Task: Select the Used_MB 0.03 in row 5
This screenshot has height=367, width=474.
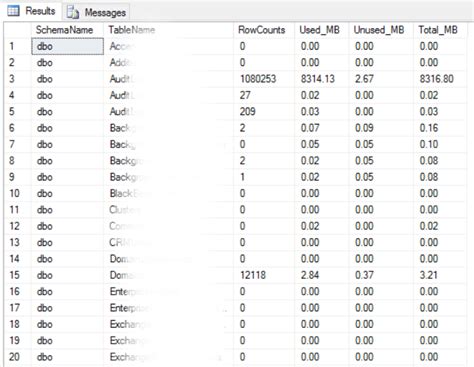Action: point(310,111)
